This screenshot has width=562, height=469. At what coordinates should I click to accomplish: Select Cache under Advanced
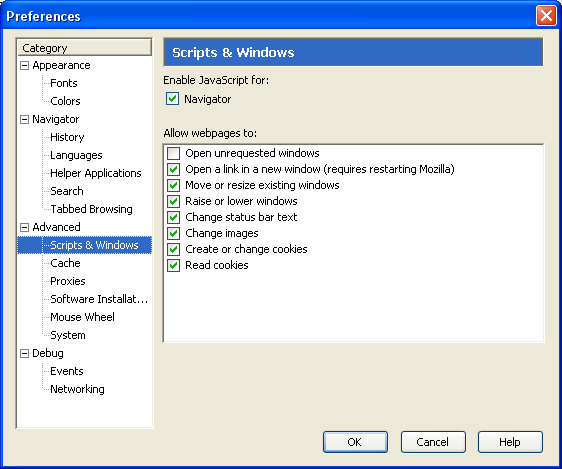(x=65, y=263)
